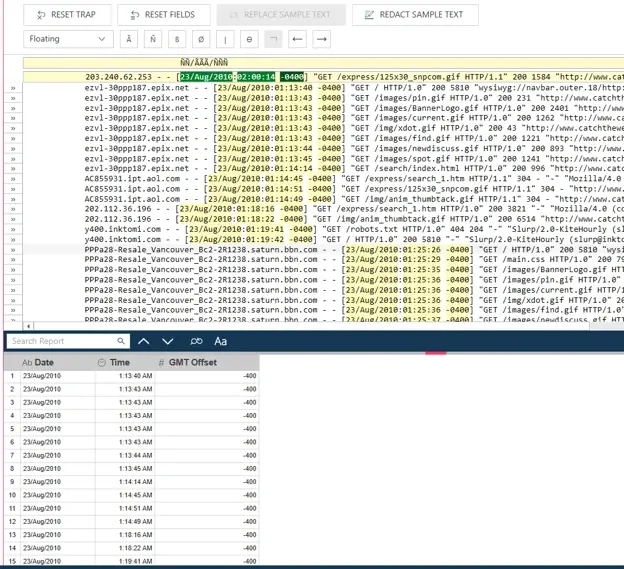The height and width of the screenshot is (569, 624).
Task: Click the Date cell in row 9
Action: point(58,482)
